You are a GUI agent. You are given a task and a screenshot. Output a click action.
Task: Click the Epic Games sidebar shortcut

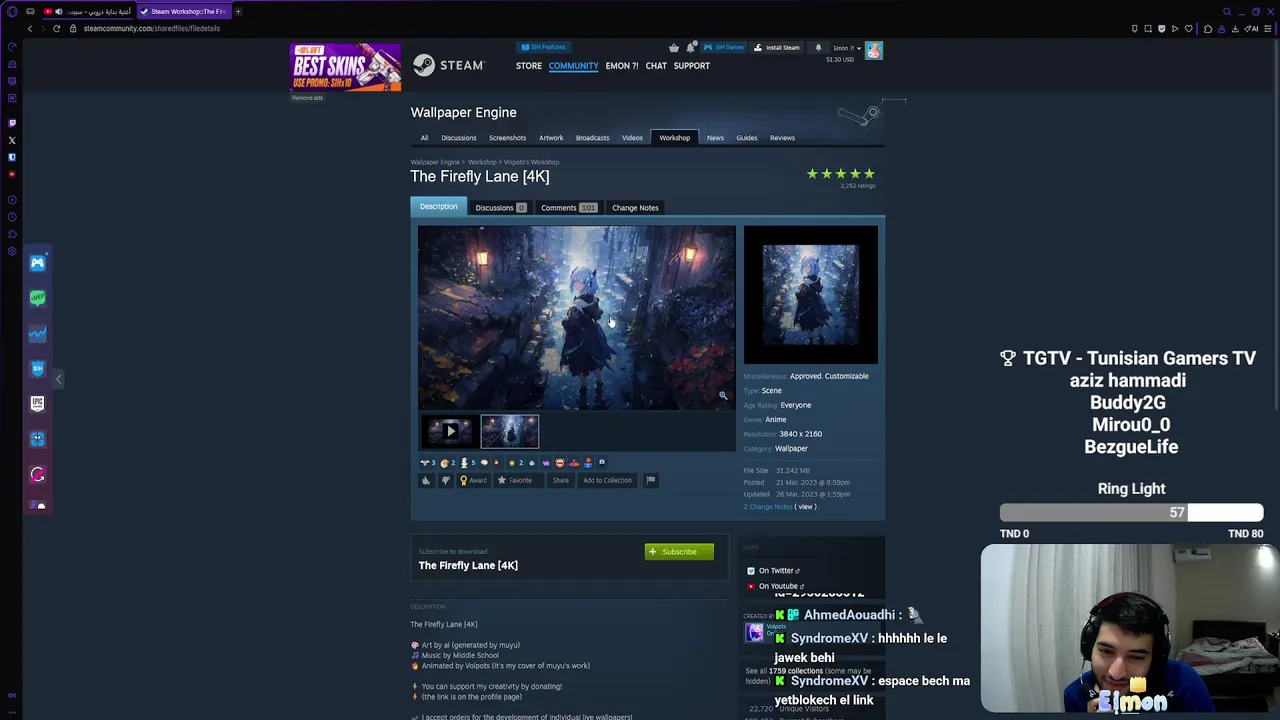[x=37, y=403]
